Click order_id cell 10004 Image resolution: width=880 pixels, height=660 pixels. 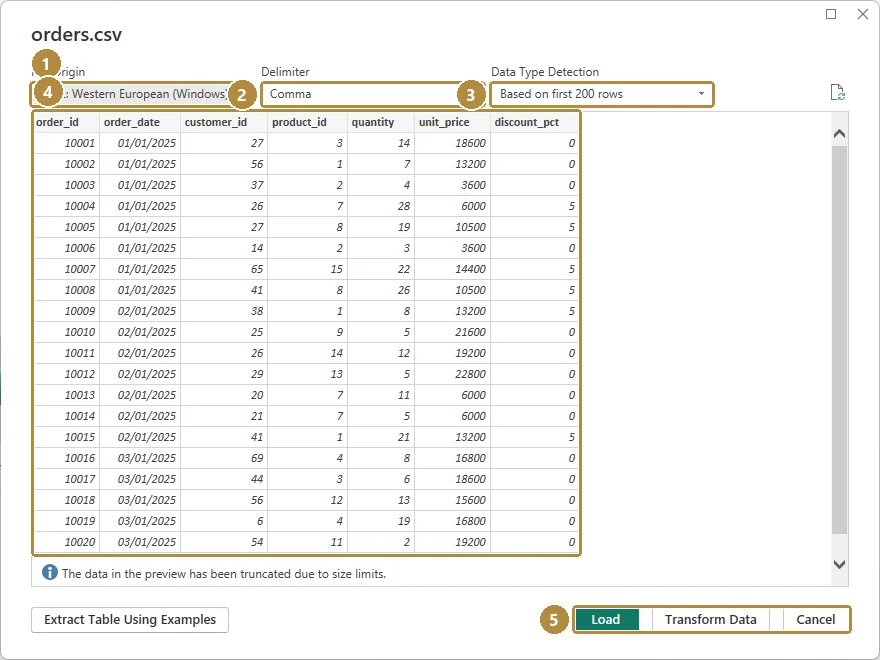coord(67,206)
